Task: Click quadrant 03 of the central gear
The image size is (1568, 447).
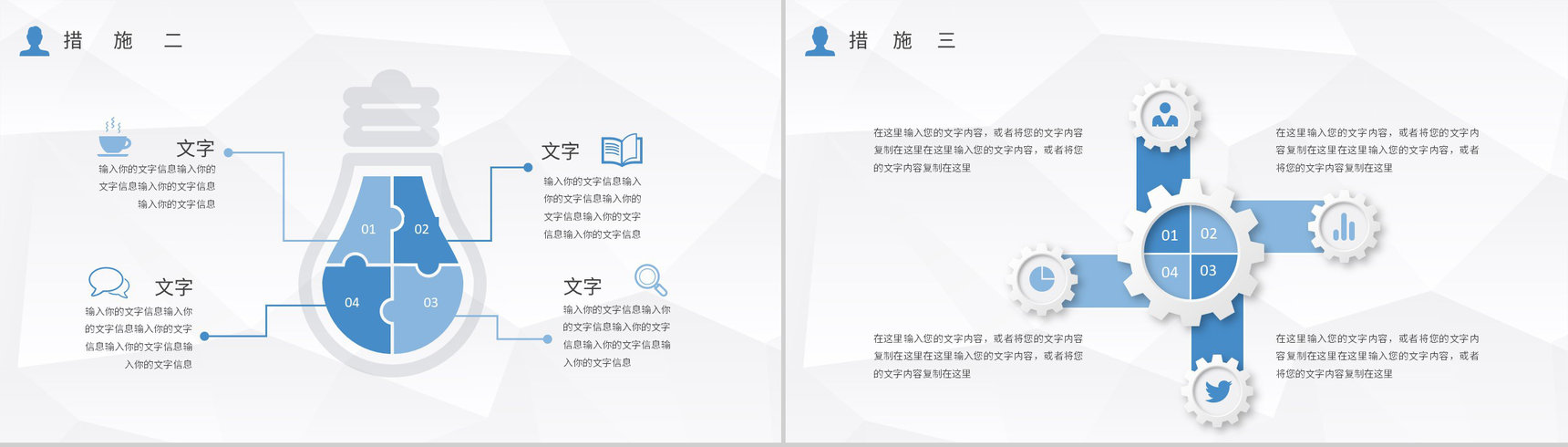Action: 1212,276
